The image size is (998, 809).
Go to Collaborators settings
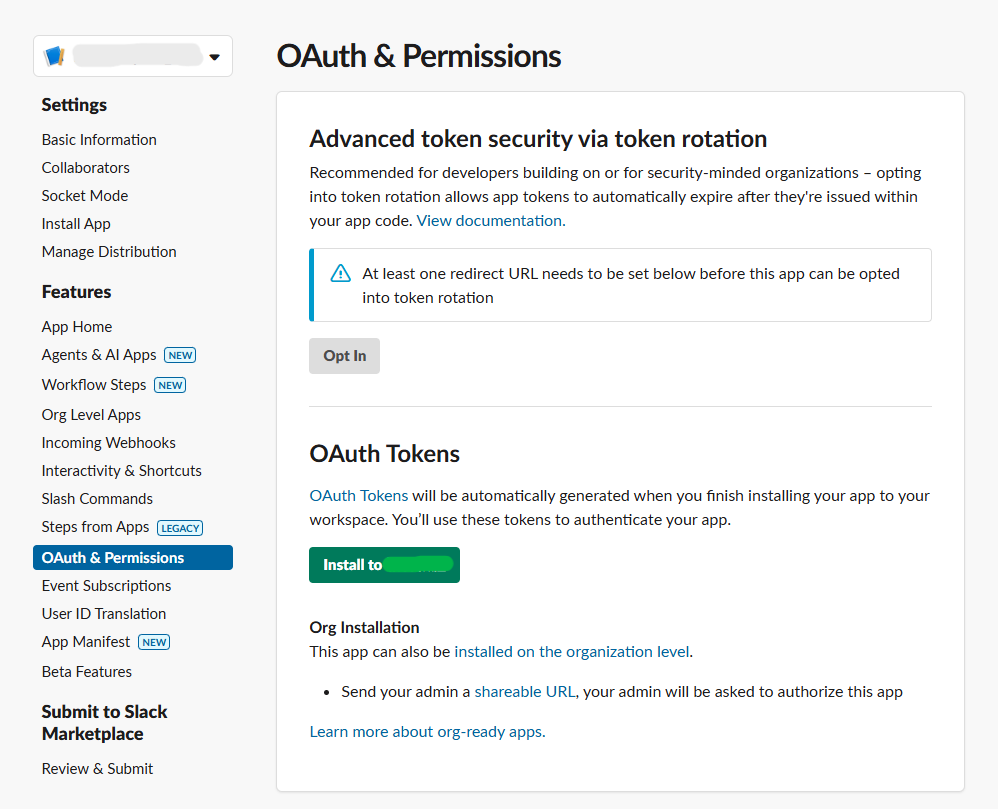pos(86,168)
